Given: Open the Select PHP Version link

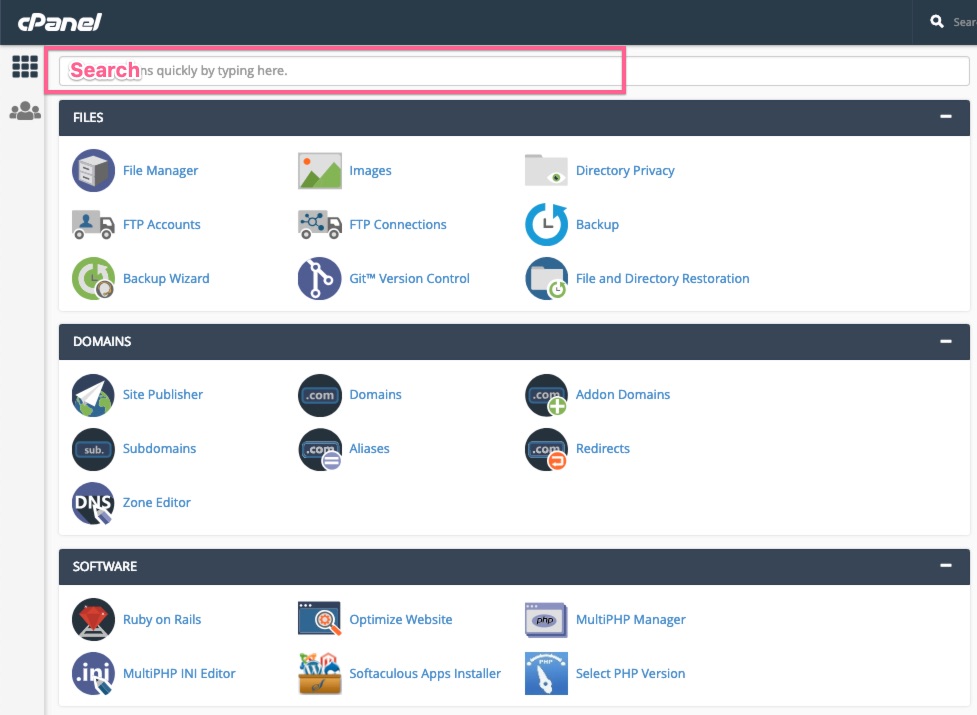Looking at the screenshot, I should pos(630,674).
